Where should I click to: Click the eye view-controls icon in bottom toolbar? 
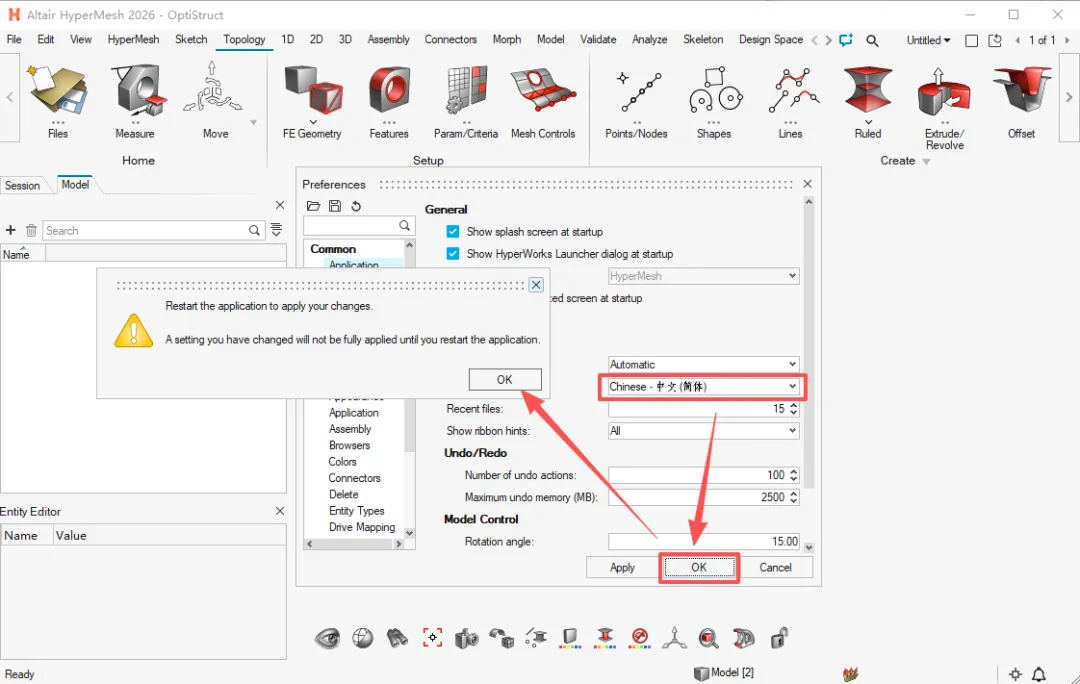pos(327,639)
